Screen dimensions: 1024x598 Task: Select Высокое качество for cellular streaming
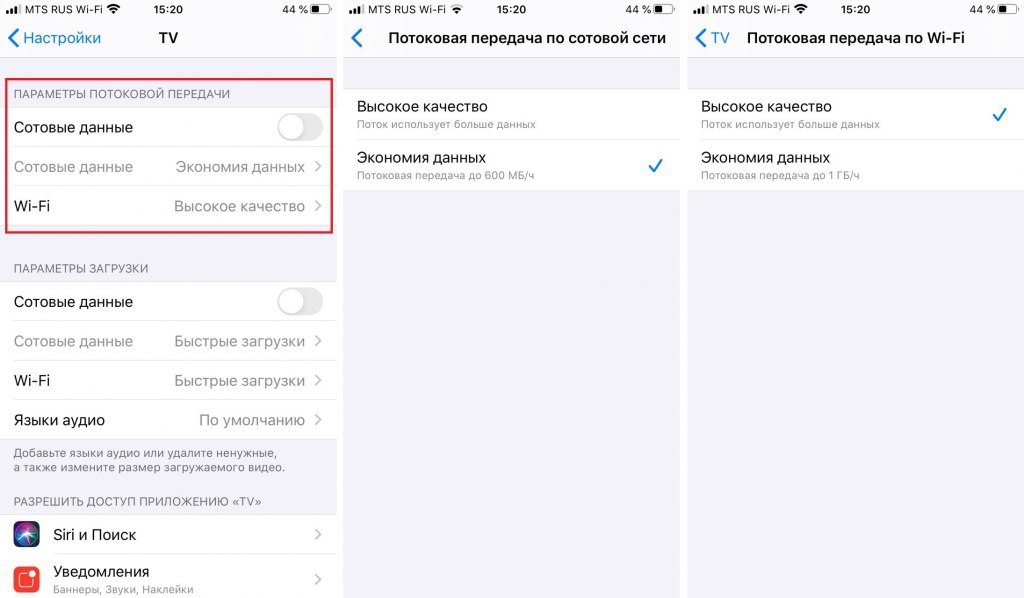tap(511, 114)
